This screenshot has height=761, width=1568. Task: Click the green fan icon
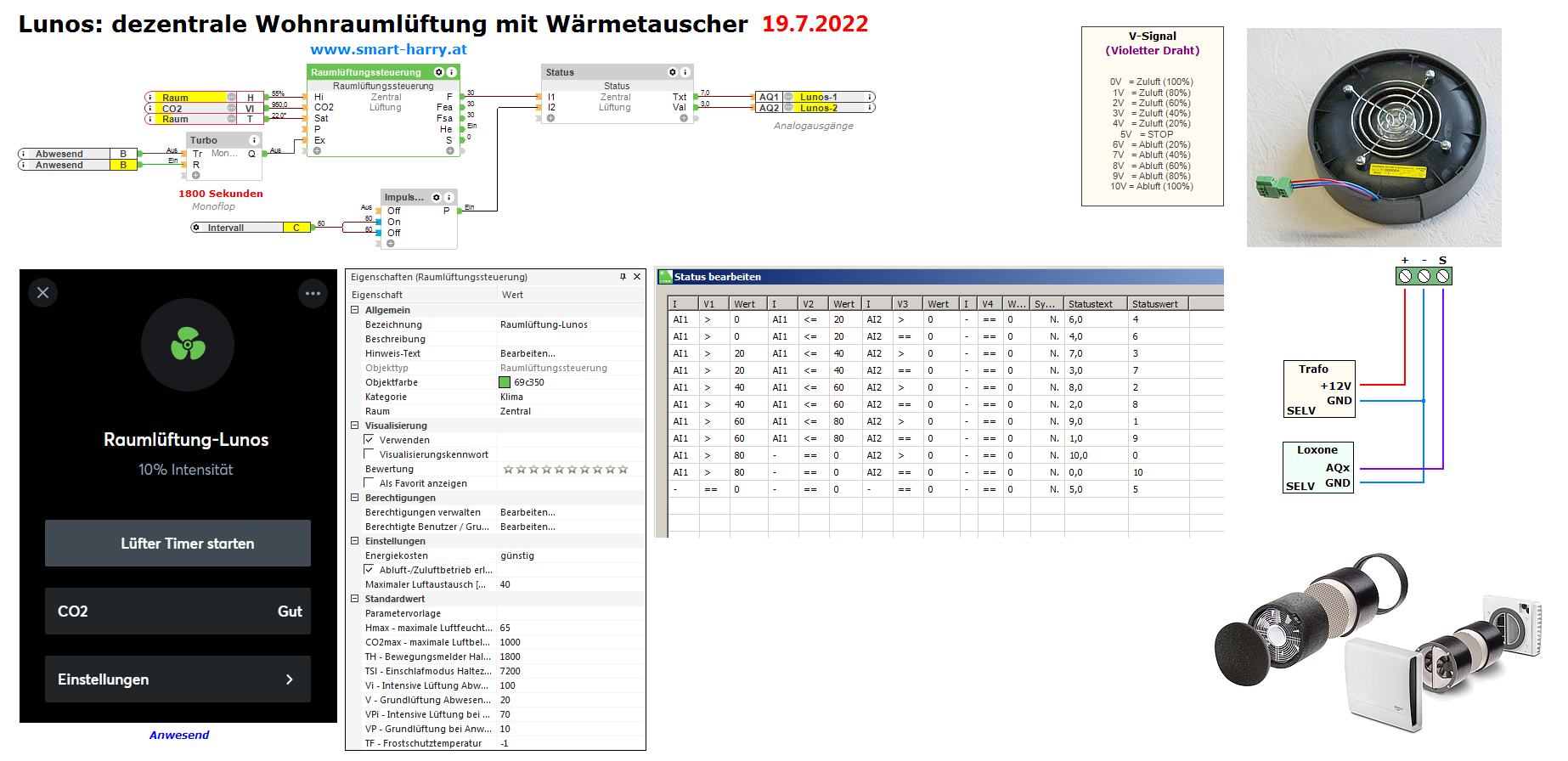tap(188, 344)
